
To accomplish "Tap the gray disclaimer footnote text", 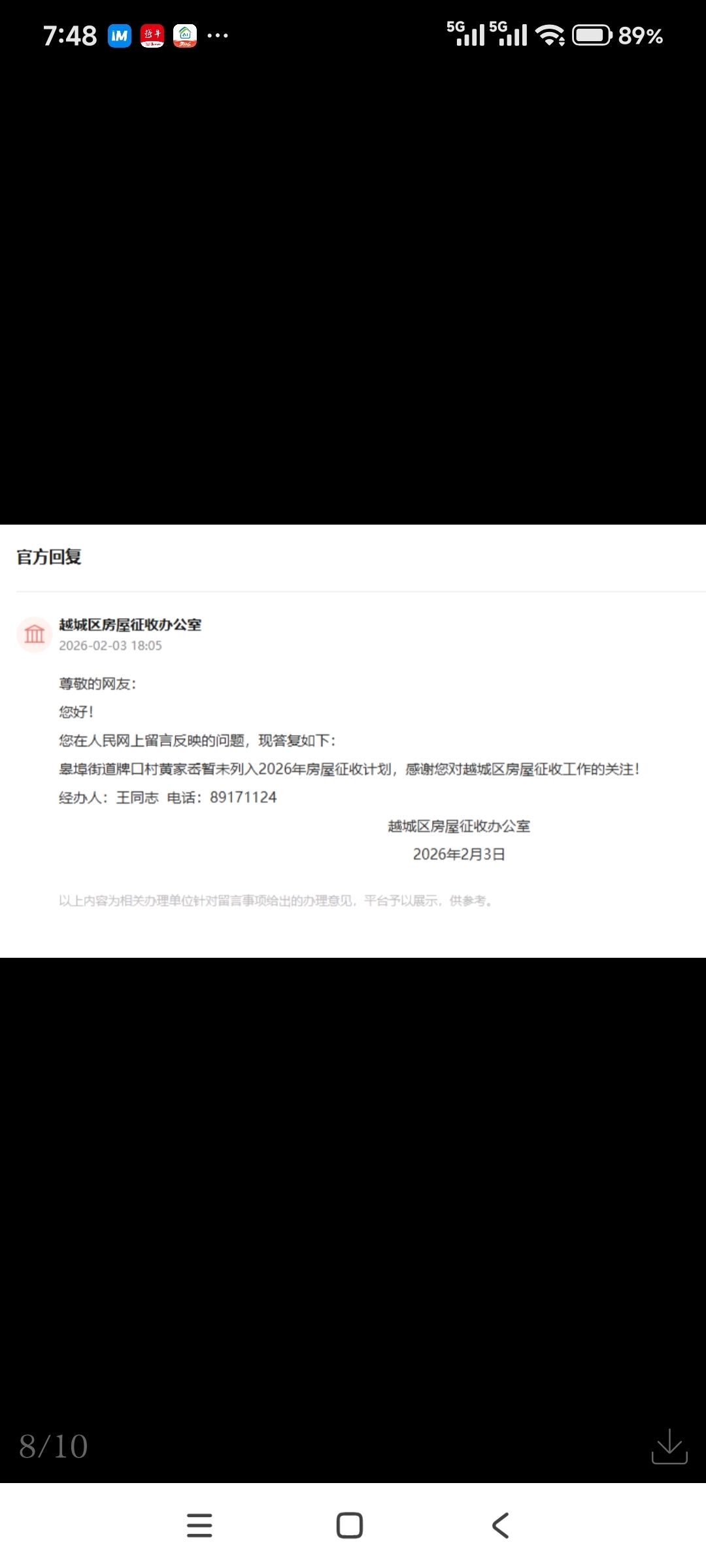I will 275,901.
